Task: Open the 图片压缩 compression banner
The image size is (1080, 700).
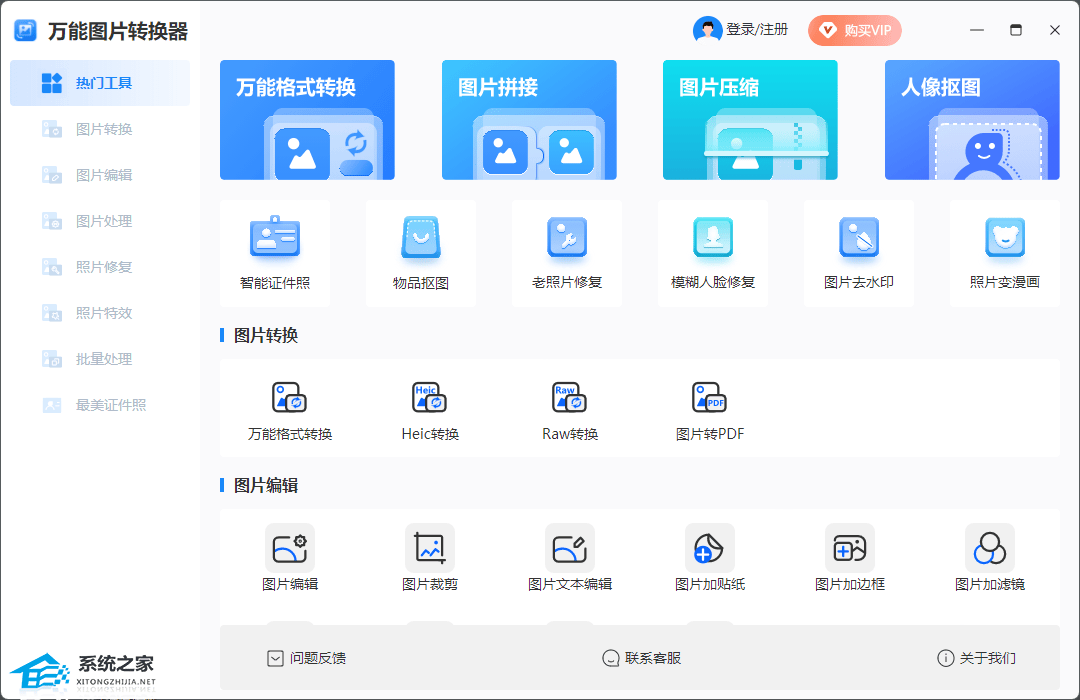Action: [x=750, y=120]
